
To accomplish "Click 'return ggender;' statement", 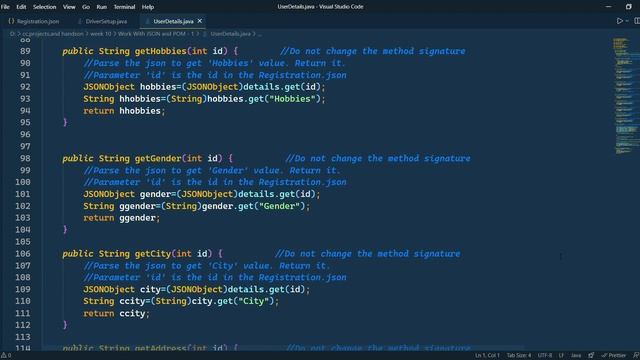I will (x=122, y=218).
